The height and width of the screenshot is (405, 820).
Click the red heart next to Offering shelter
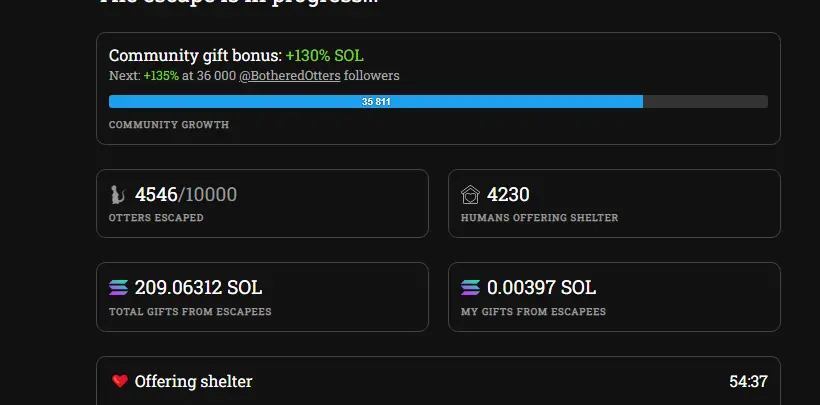(x=120, y=381)
